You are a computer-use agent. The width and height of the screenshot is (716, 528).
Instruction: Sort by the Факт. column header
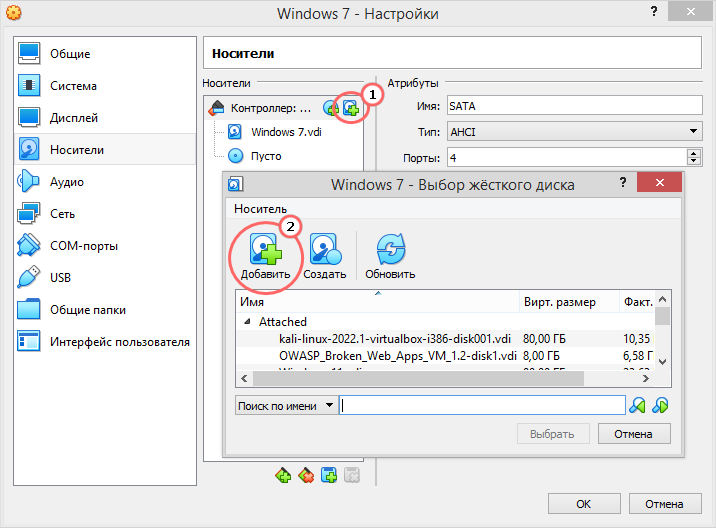click(x=637, y=302)
